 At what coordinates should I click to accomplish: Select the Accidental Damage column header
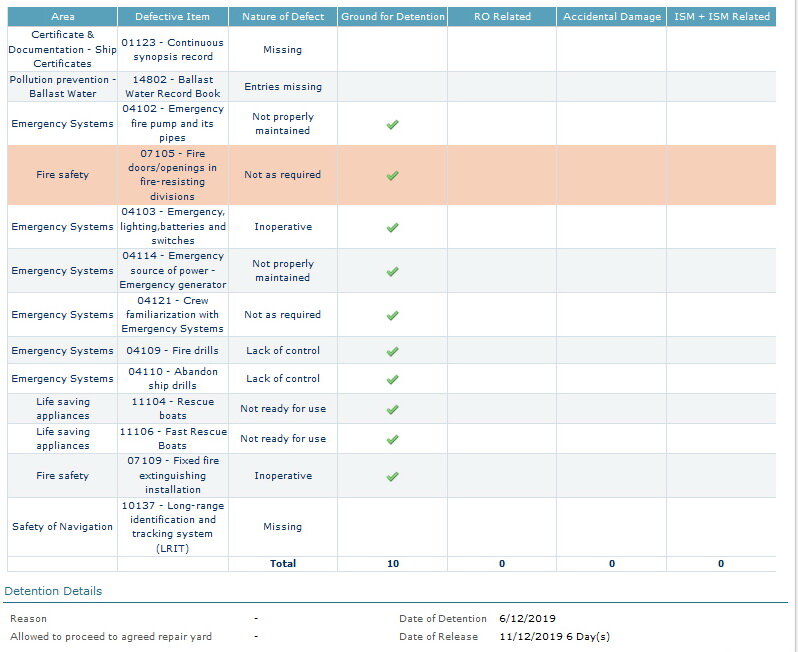[612, 17]
